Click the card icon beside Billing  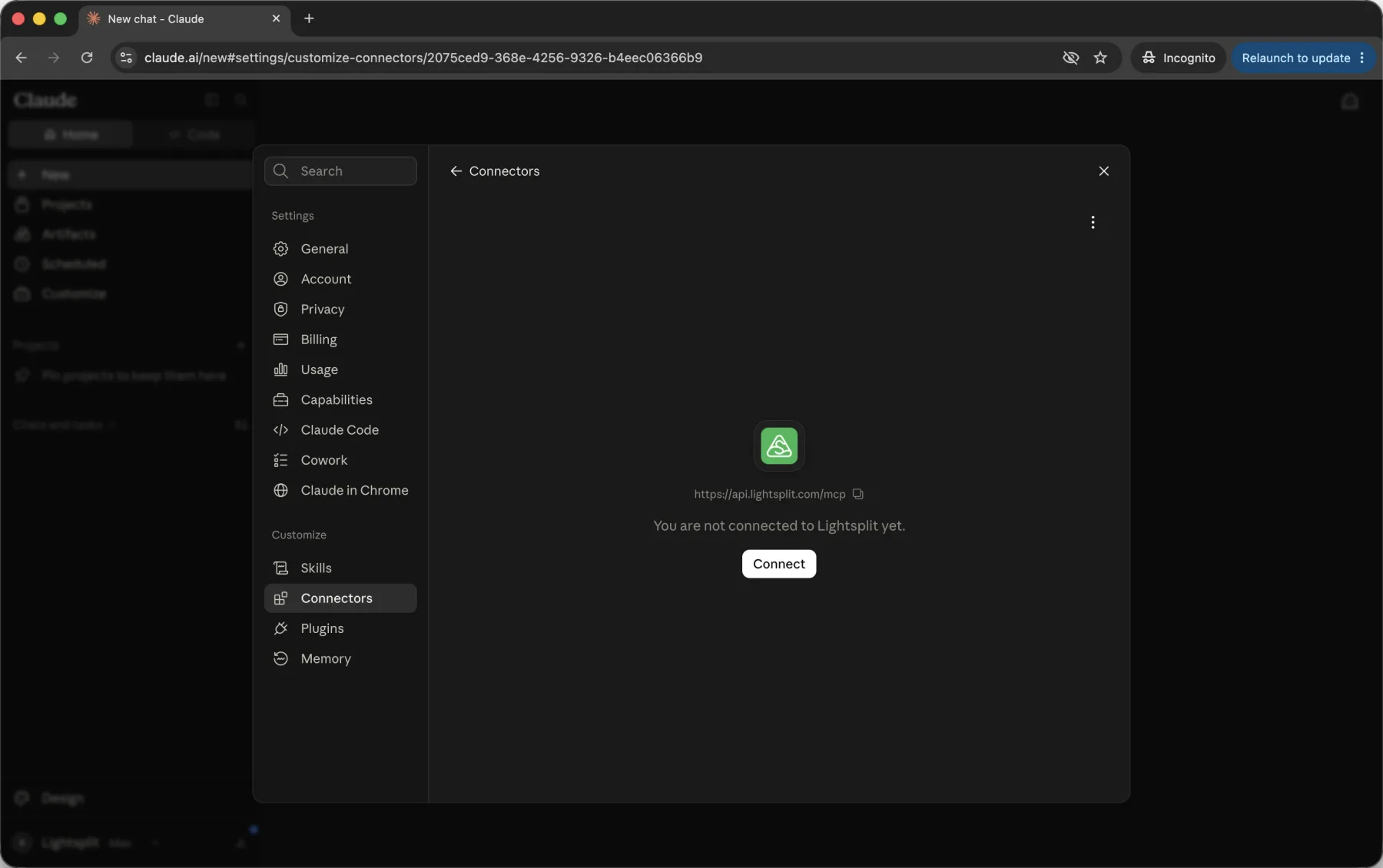point(280,339)
